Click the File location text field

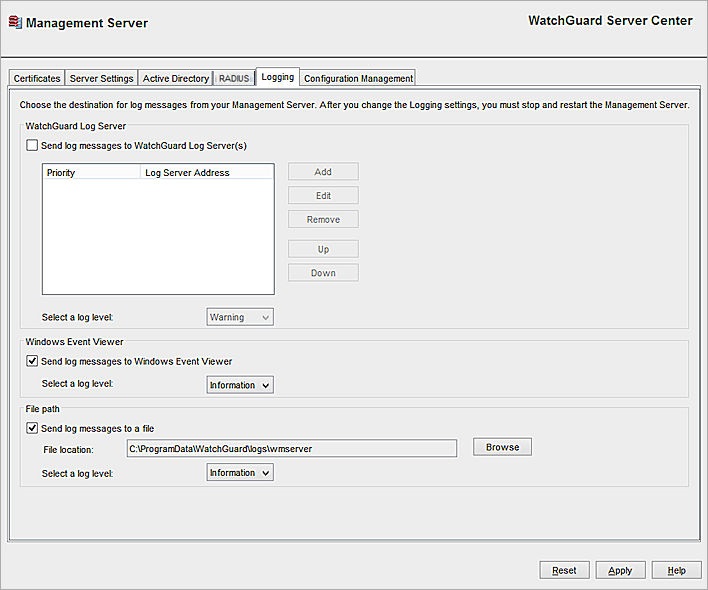click(x=290, y=449)
